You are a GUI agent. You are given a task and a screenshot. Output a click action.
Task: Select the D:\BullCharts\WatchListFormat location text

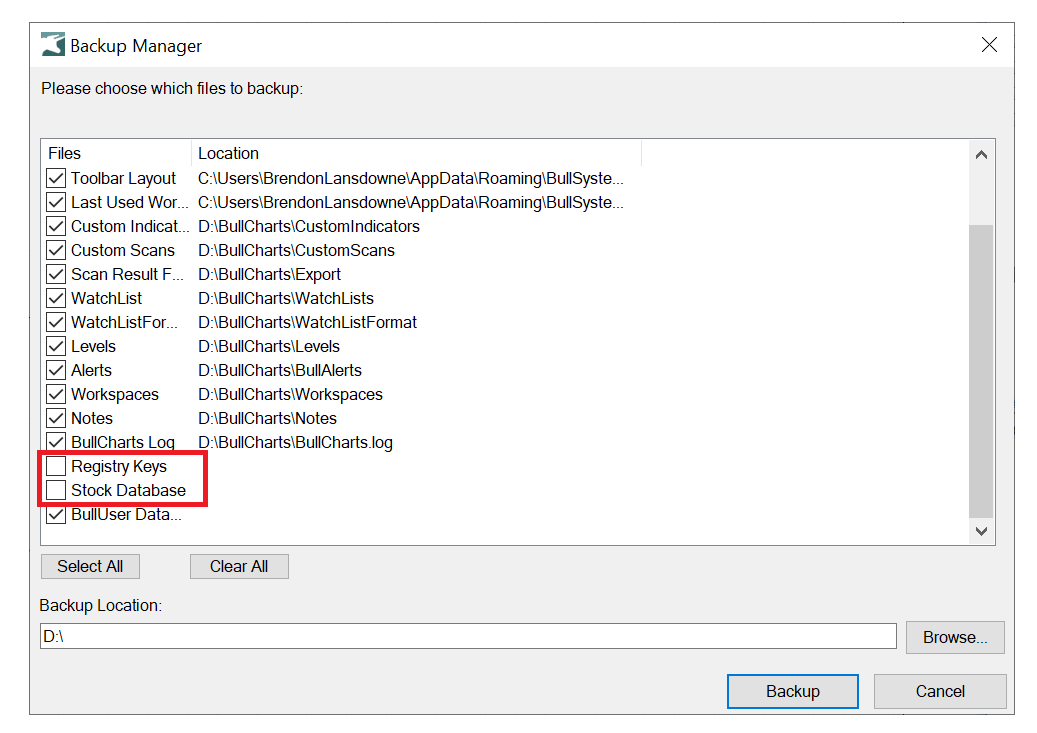[x=308, y=322]
